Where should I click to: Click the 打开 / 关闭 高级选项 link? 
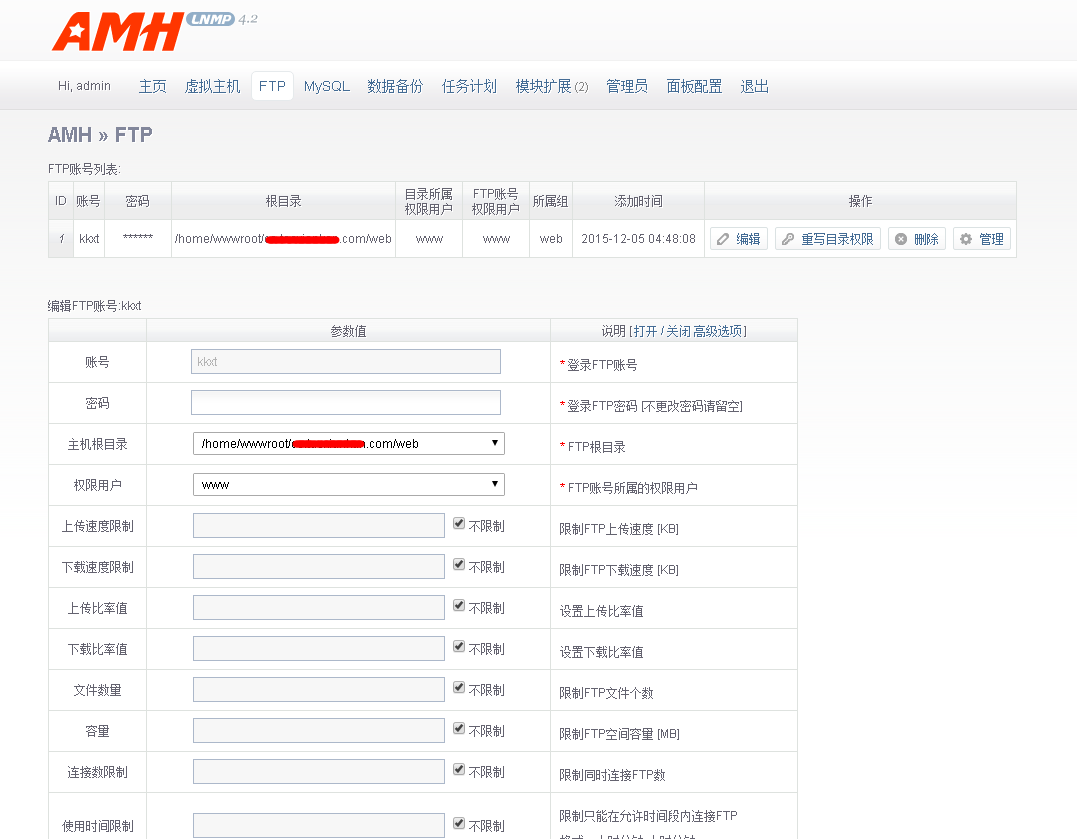[x=689, y=331]
